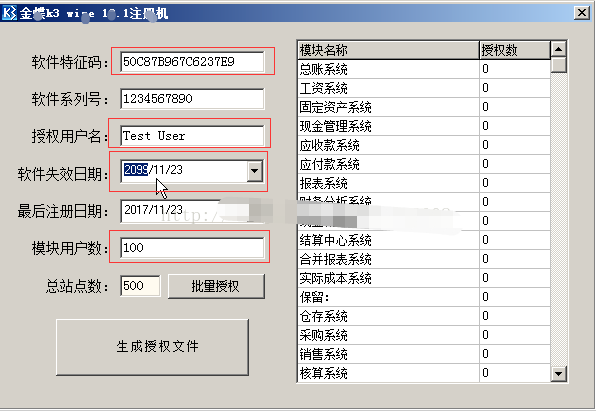Click the 模块用户数 field showing 100
Viewport: 596px width, 412px height.
(x=192, y=248)
